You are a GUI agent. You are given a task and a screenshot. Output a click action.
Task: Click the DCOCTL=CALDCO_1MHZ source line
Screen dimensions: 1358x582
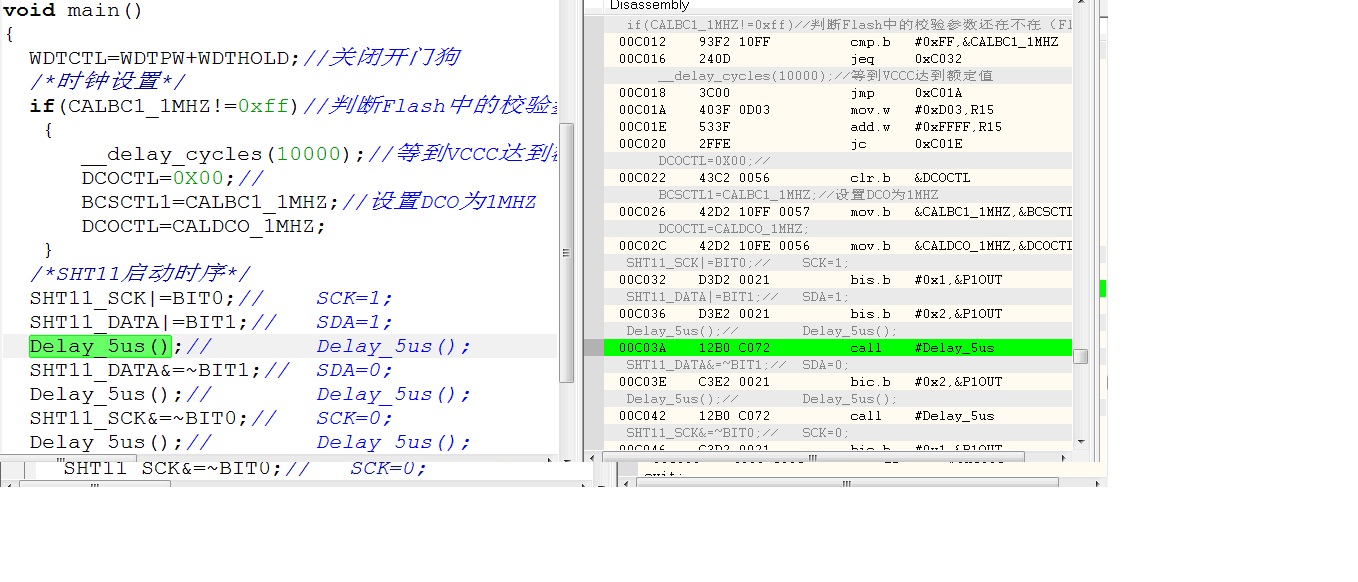(x=204, y=226)
